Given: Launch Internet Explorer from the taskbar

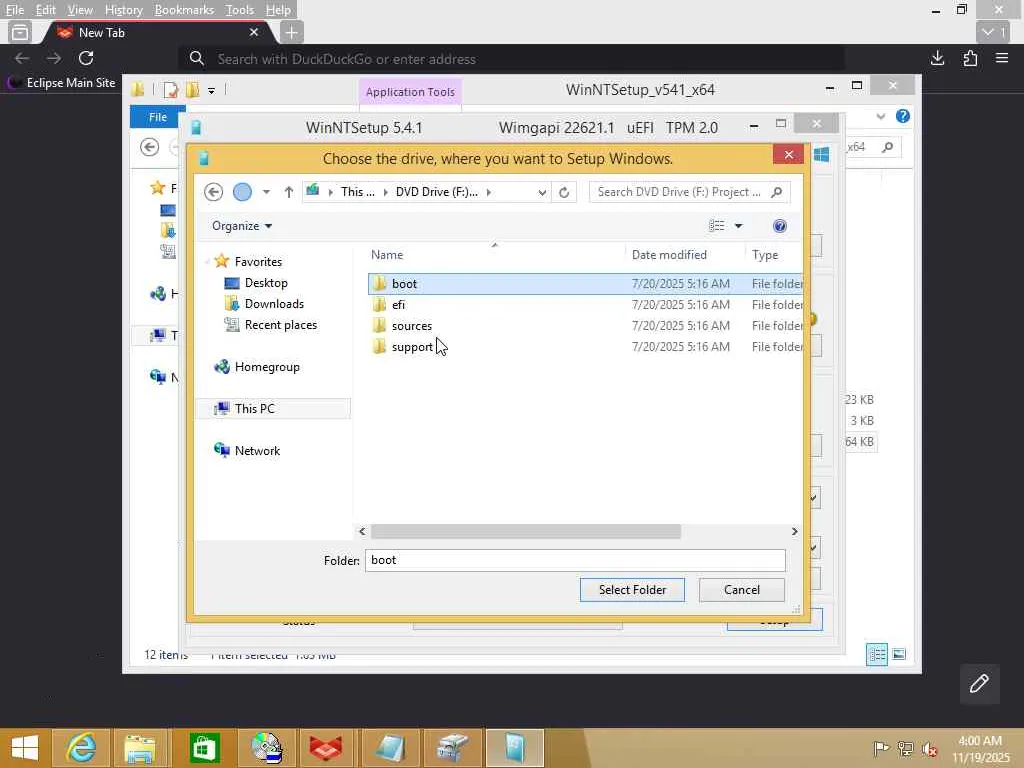Looking at the screenshot, I should [x=81, y=748].
